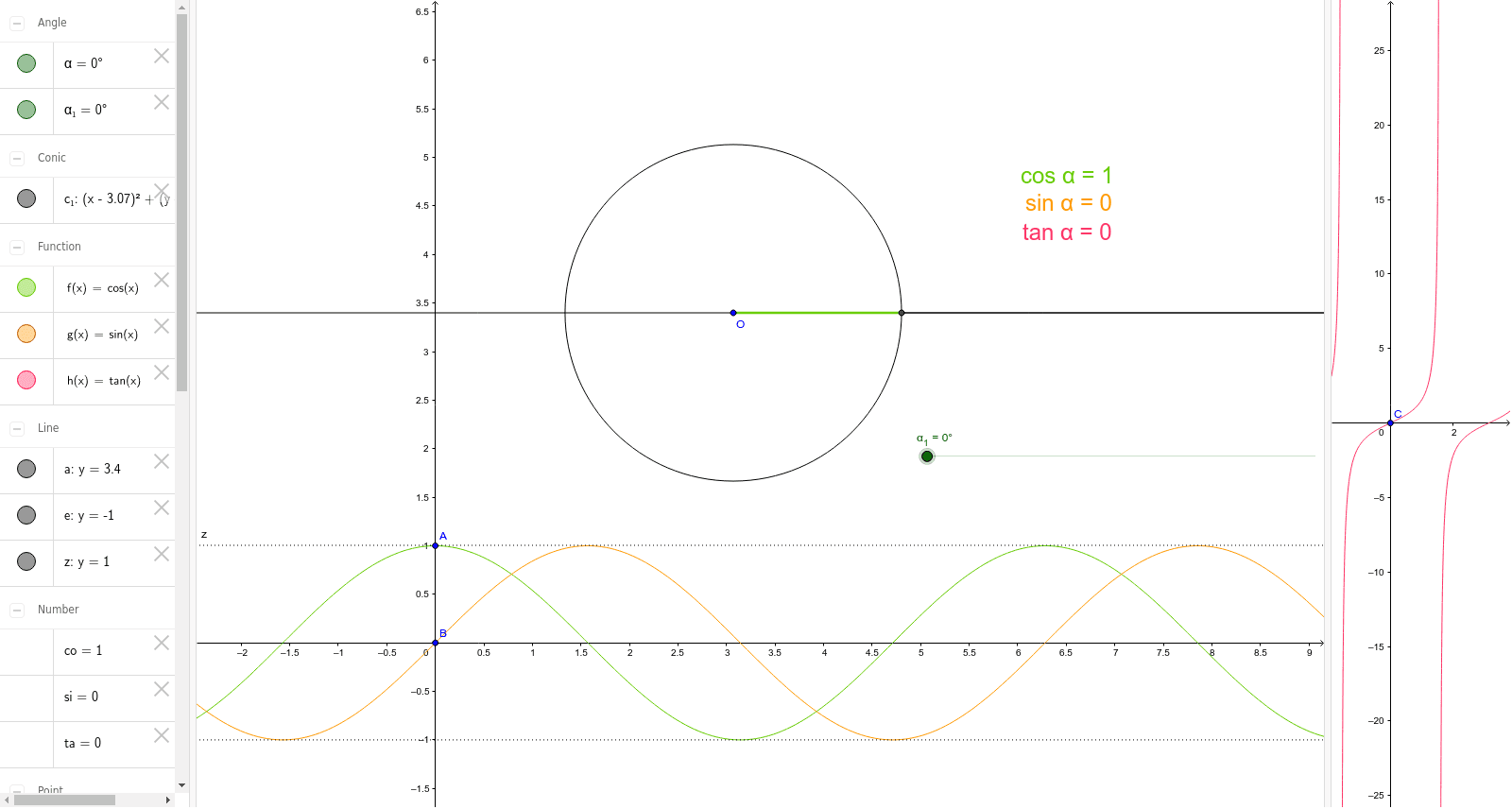Click the point on the circle's right edge
Viewport: 1512px width, 809px height.
[902, 313]
